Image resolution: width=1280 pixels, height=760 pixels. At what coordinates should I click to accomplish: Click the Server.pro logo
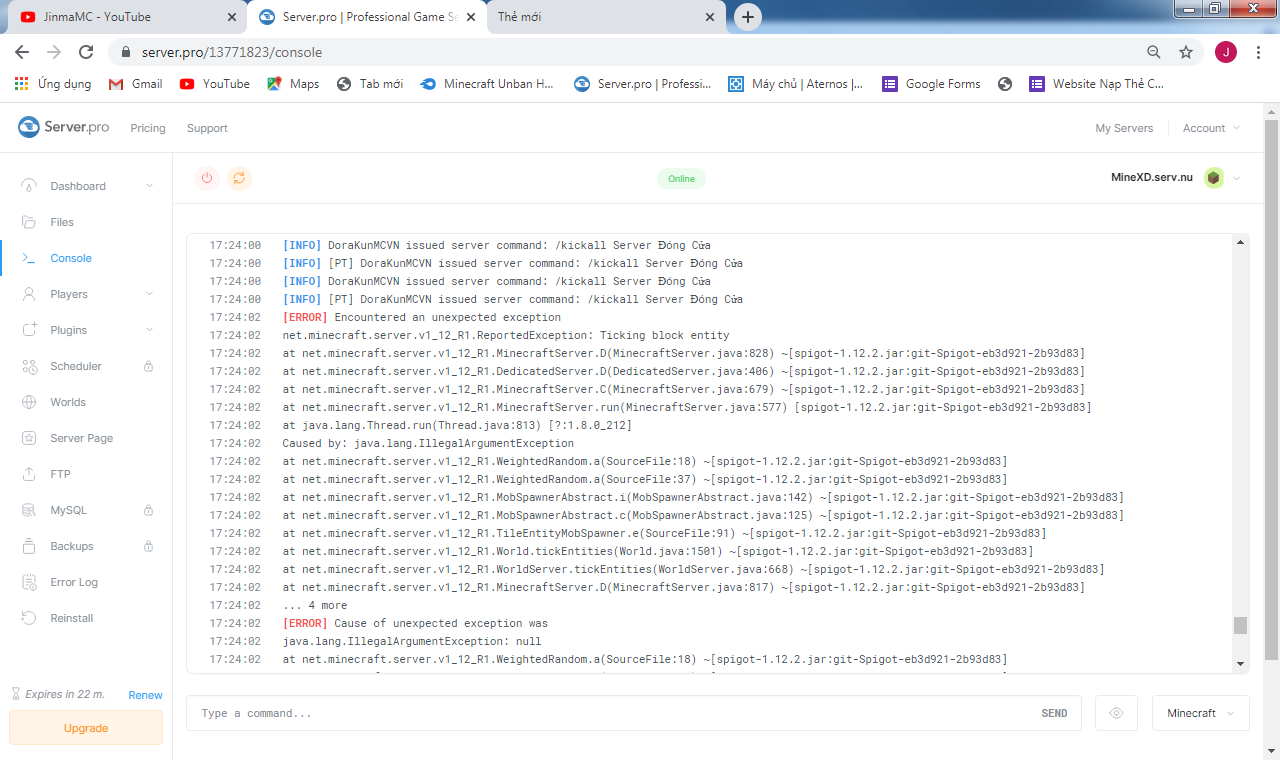point(63,127)
